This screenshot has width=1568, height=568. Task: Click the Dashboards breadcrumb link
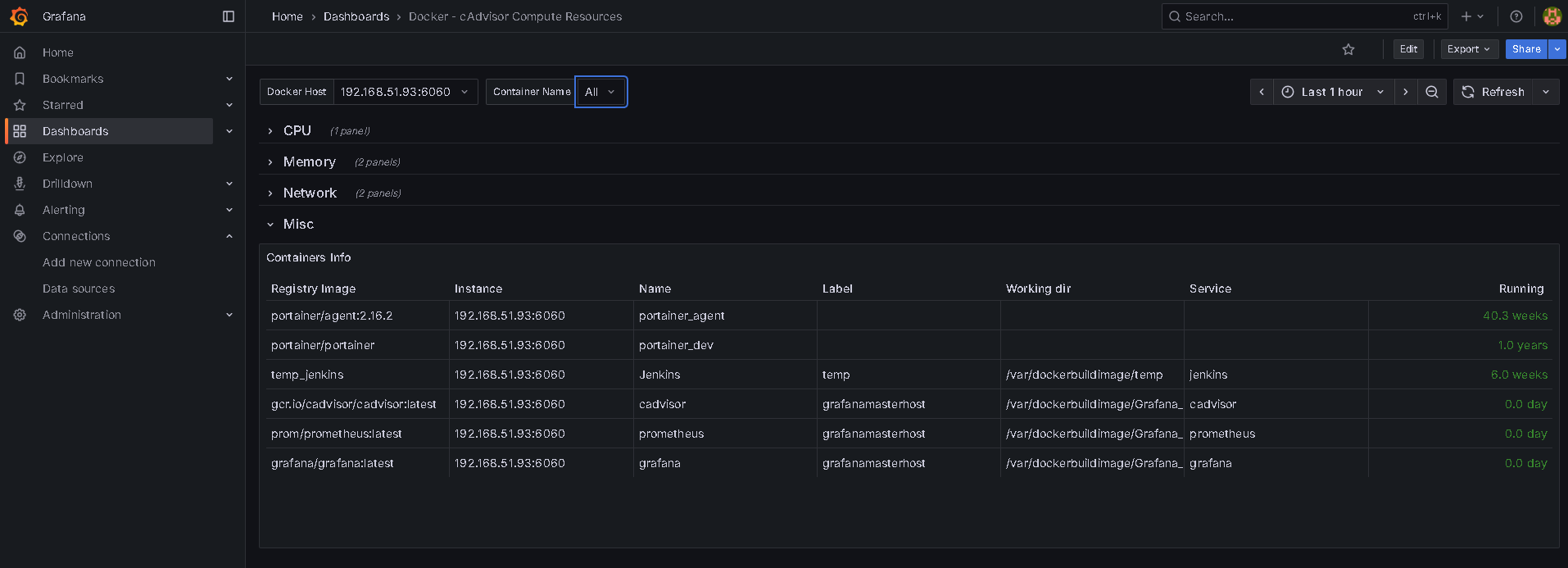click(356, 16)
